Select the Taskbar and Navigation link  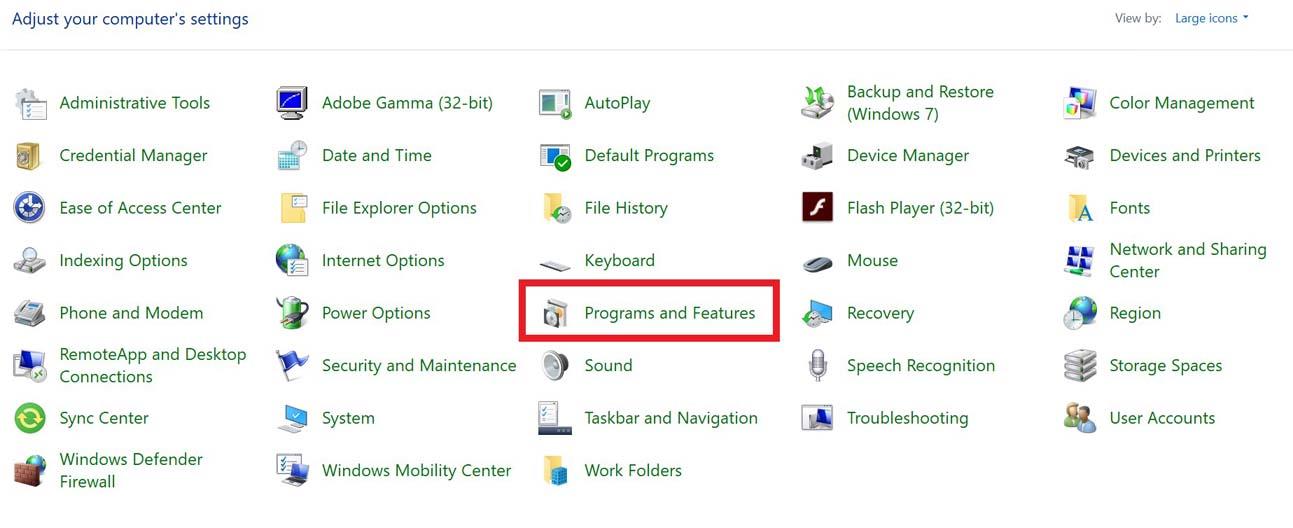click(x=671, y=418)
